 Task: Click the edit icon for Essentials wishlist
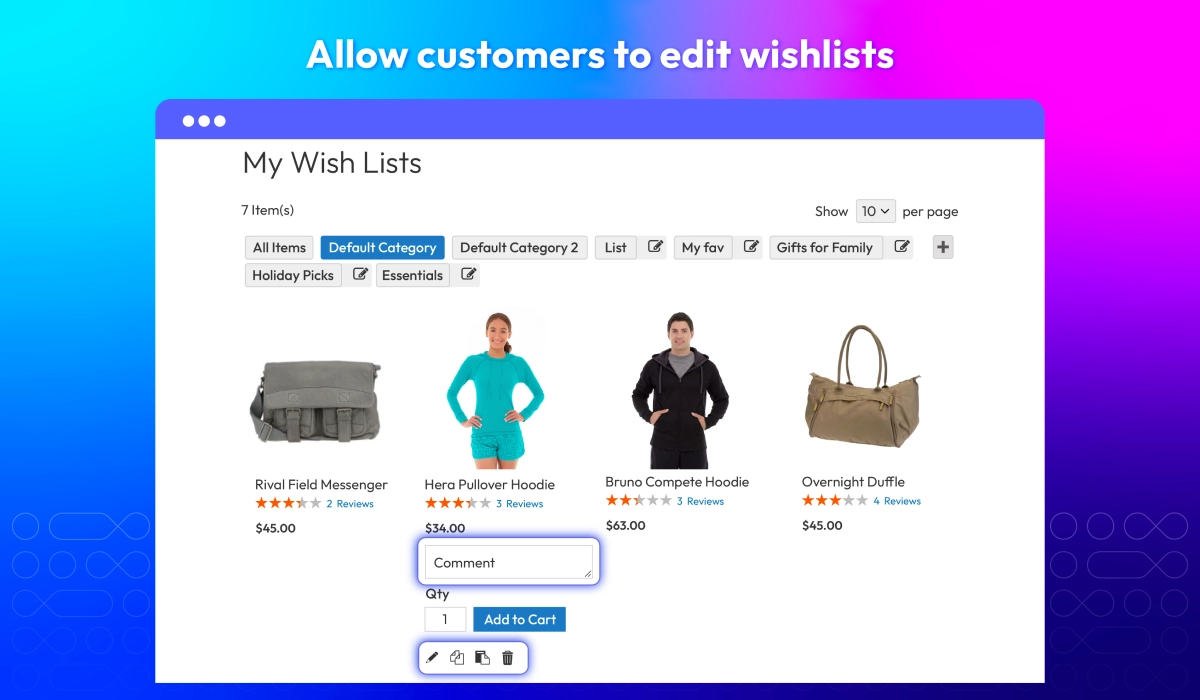468,275
